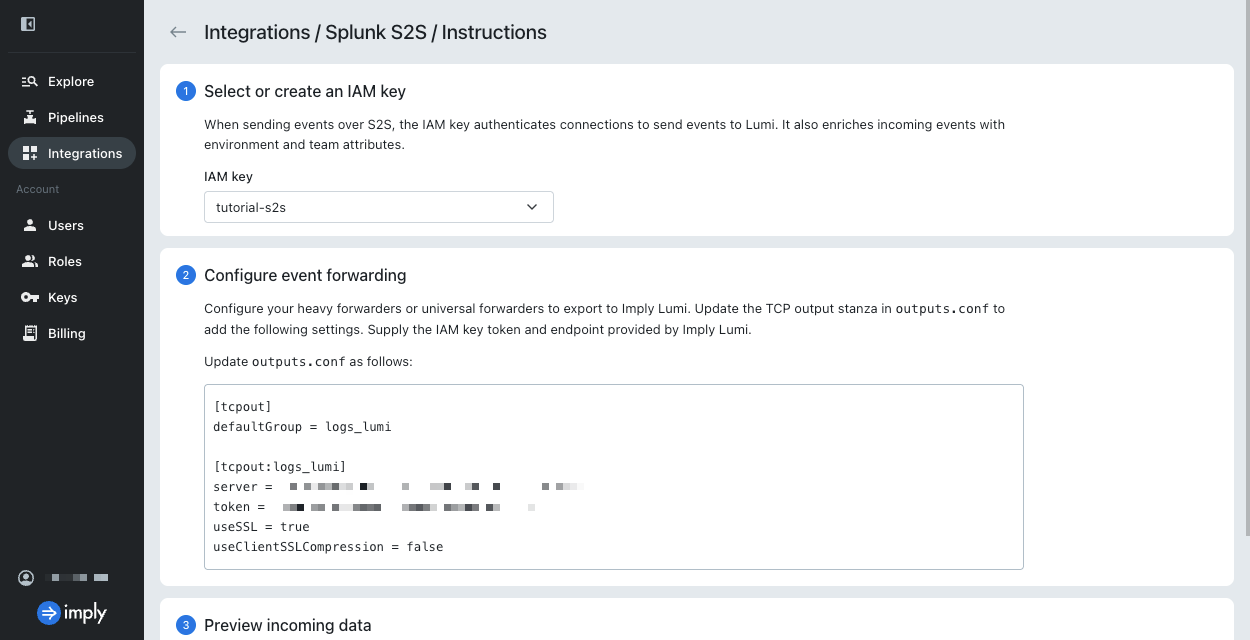Open the Keys menu item

coord(72,297)
